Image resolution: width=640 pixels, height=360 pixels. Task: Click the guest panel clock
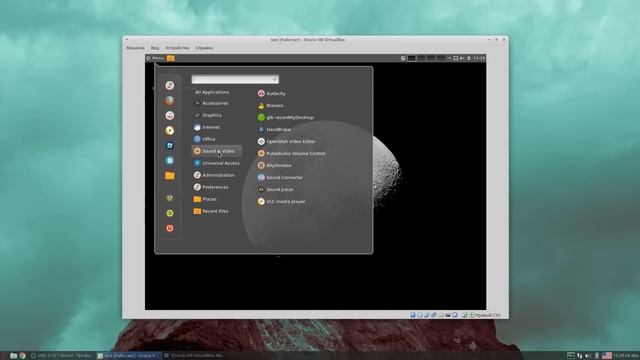click(x=479, y=58)
